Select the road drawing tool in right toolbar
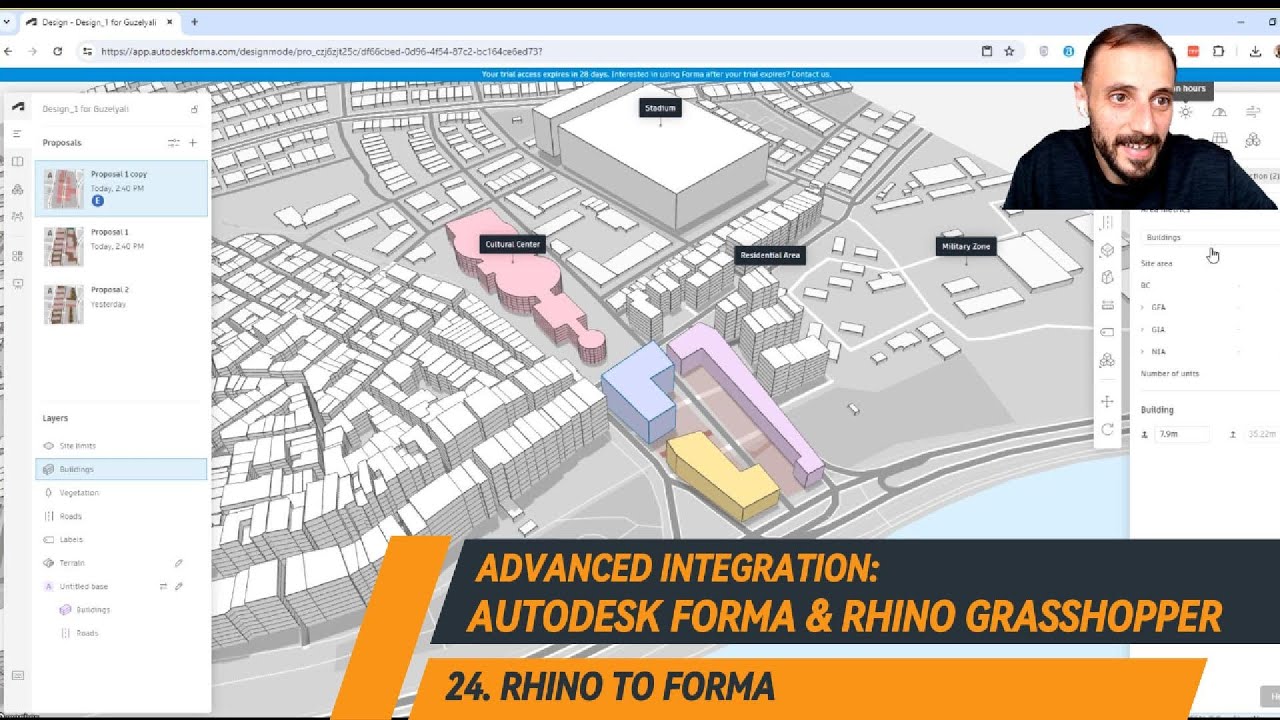 click(x=1107, y=223)
